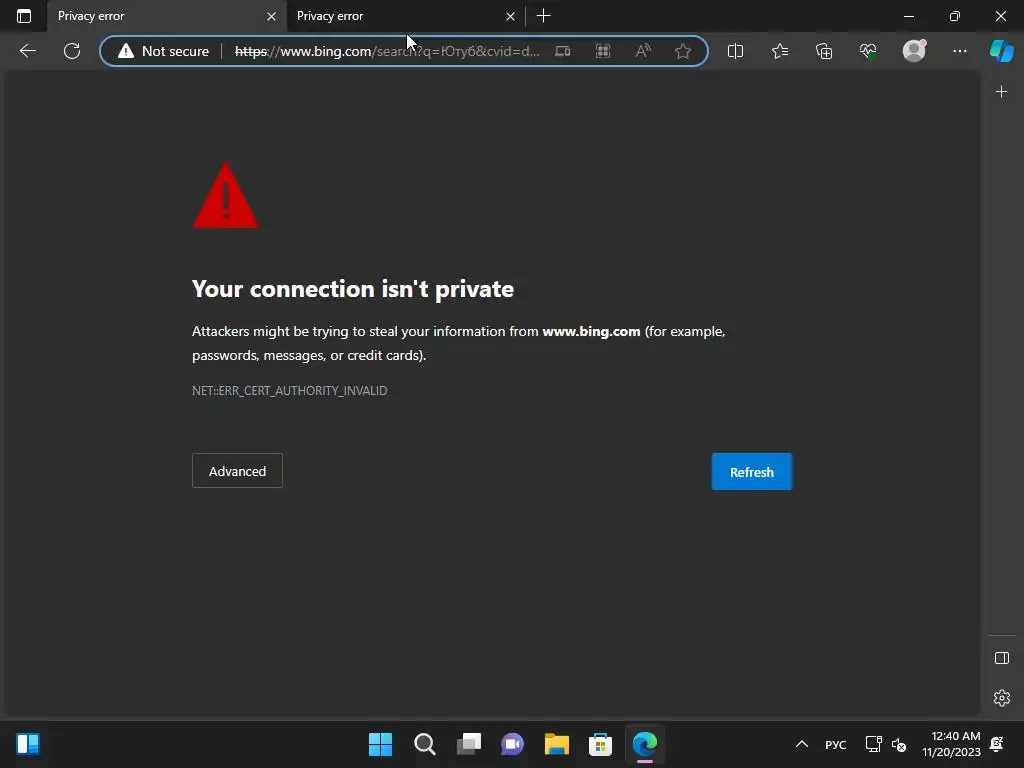
Task: Toggle the sidebar visibility icon
Action: click(x=1001, y=658)
